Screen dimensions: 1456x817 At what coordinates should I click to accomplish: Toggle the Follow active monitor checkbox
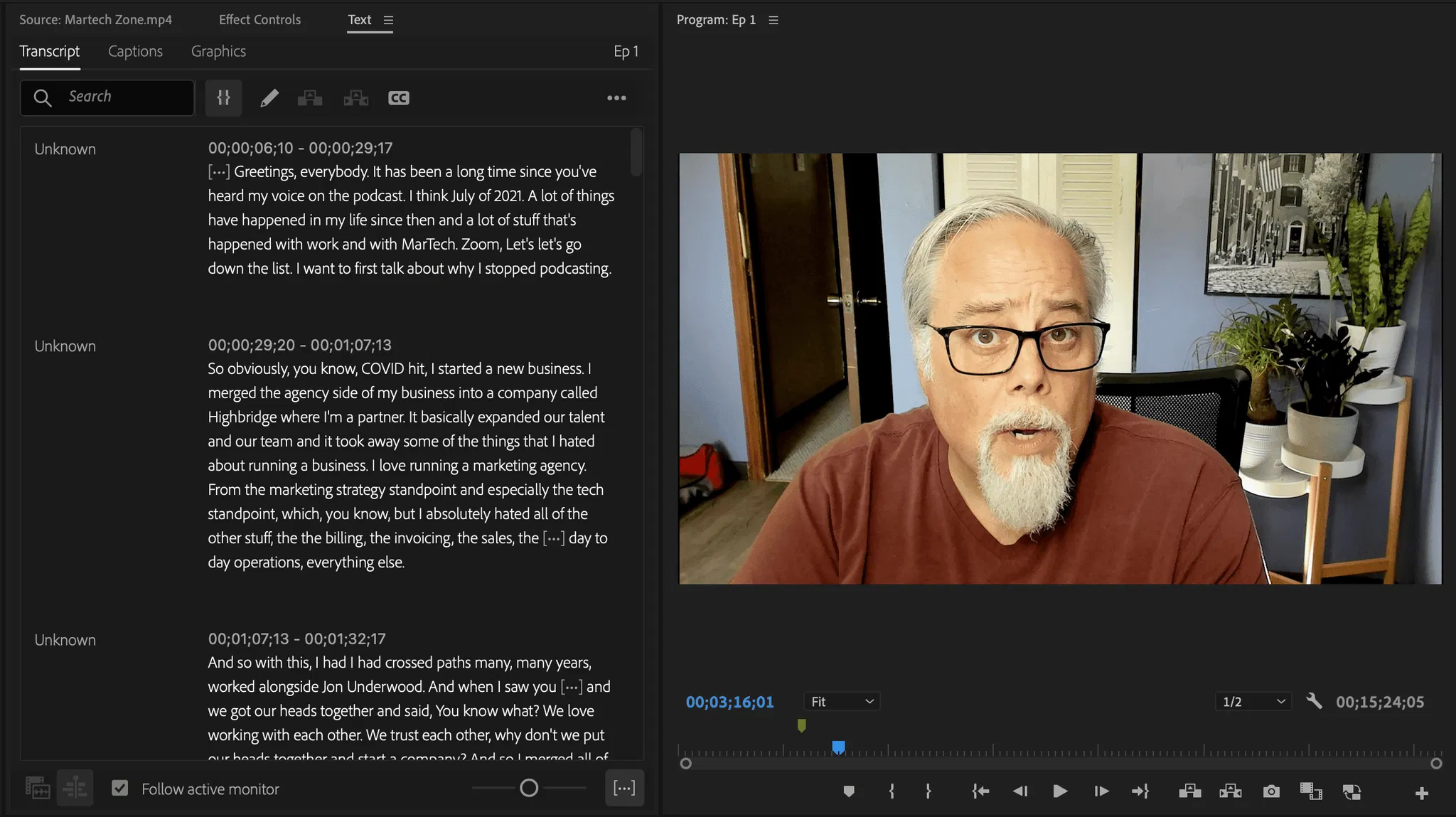tap(119, 788)
